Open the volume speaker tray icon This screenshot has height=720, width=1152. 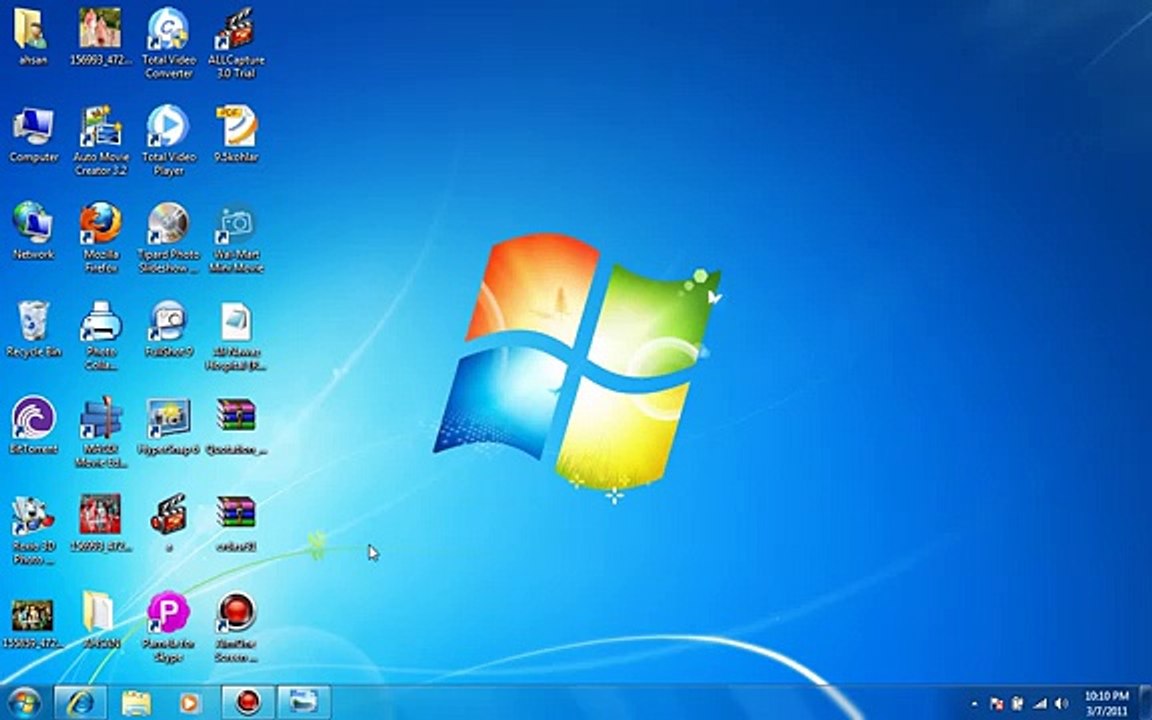tap(1061, 704)
